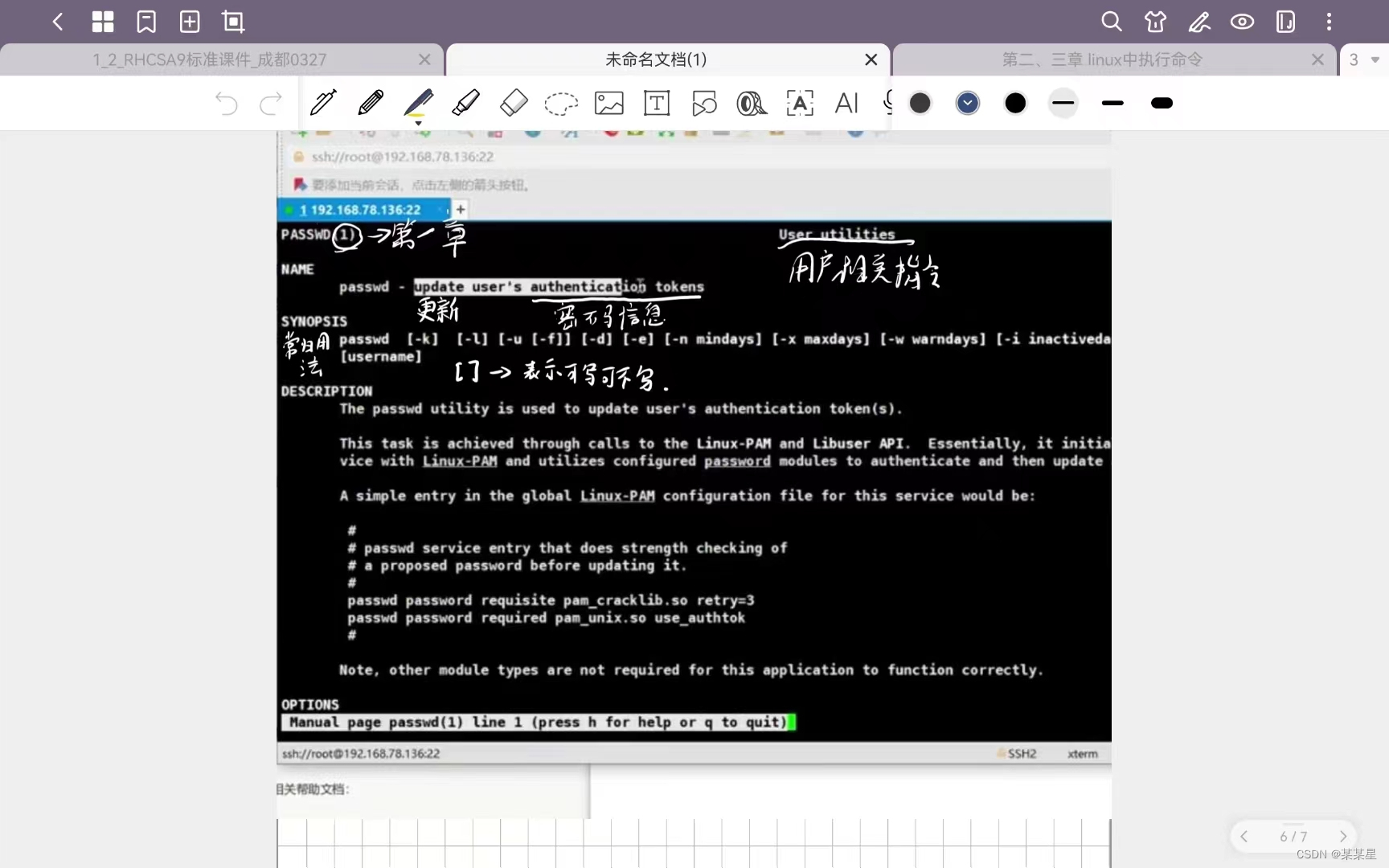This screenshot has width=1389, height=868.
Task: Choose the blue pen color swatch
Action: click(968, 103)
